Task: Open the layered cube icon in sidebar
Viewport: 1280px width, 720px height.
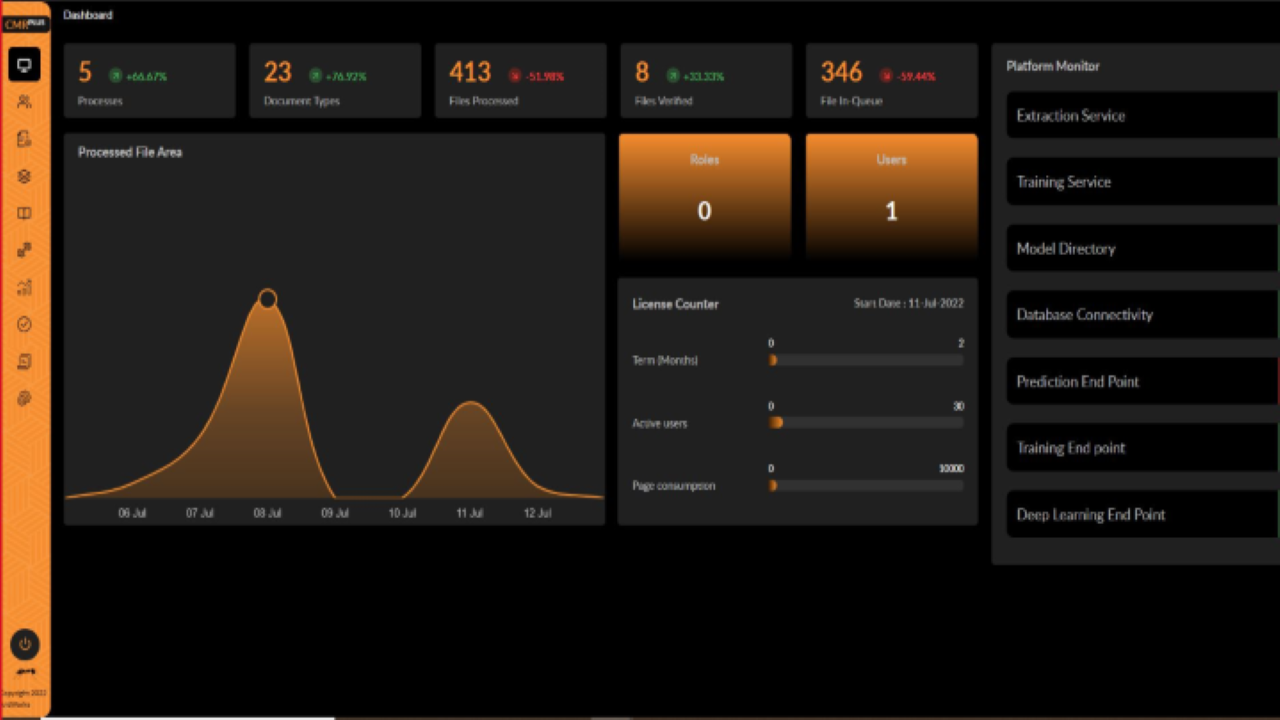Action: tap(25, 176)
